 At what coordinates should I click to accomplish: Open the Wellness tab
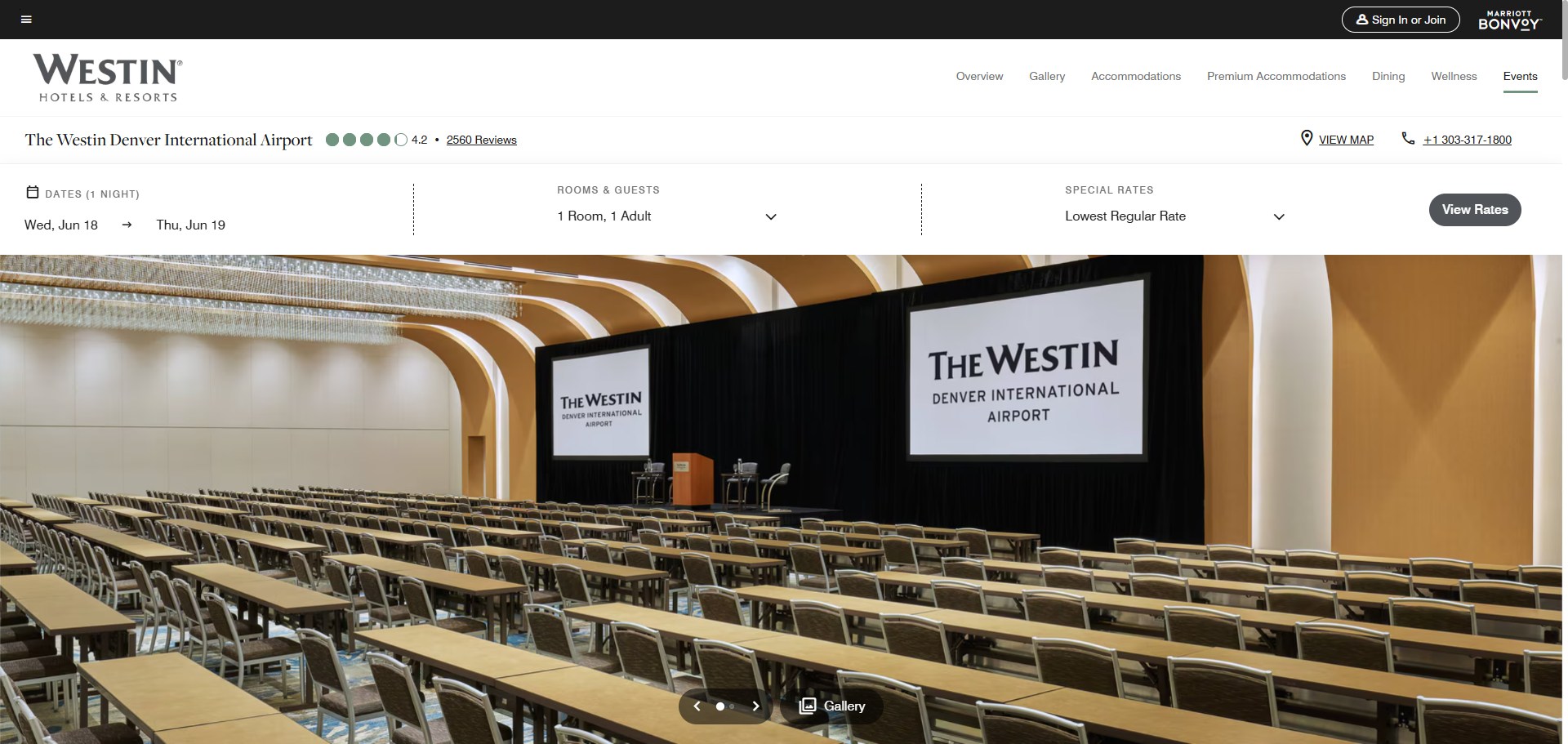(1454, 76)
